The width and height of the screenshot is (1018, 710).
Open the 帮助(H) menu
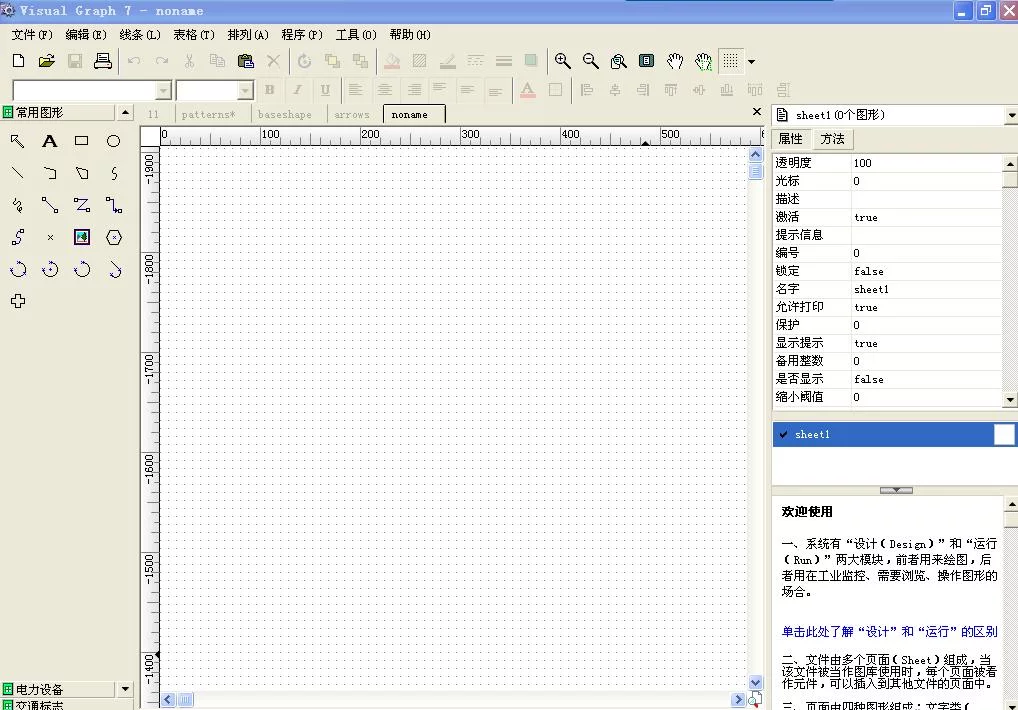(x=410, y=35)
